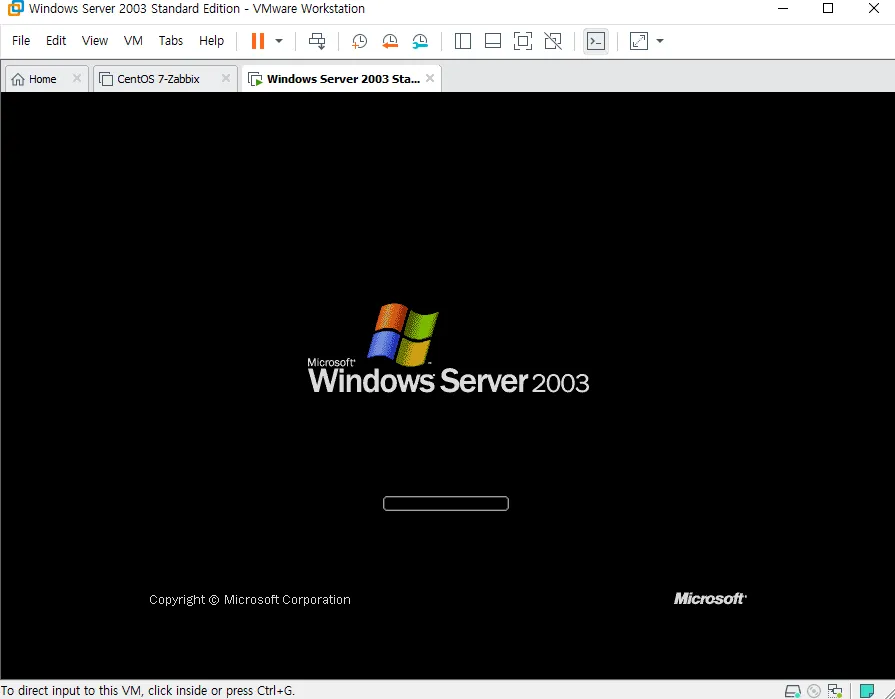Switch to the CentOS 7-Zabbix tab

(159, 79)
